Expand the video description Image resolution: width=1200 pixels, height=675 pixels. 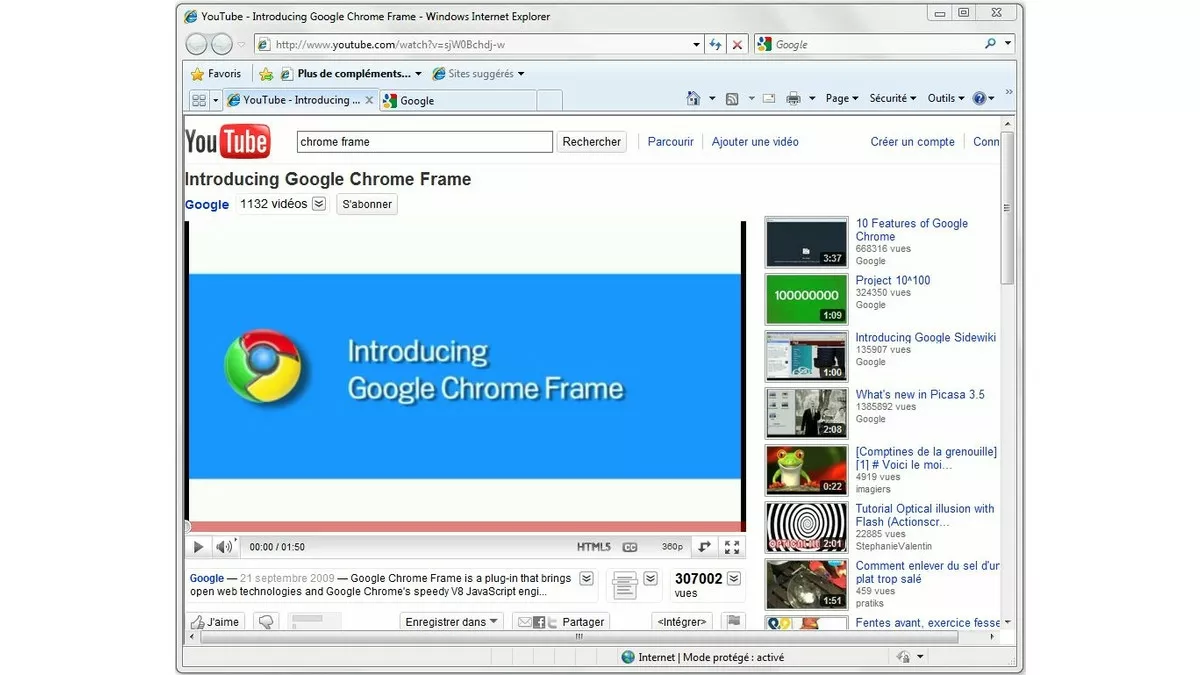coord(587,578)
